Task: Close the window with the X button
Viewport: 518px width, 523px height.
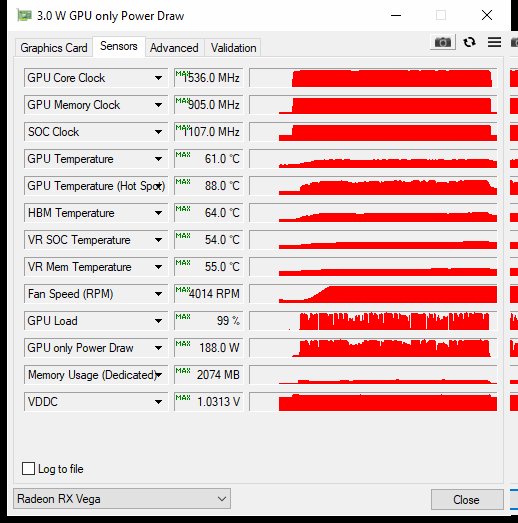Action: (x=487, y=15)
